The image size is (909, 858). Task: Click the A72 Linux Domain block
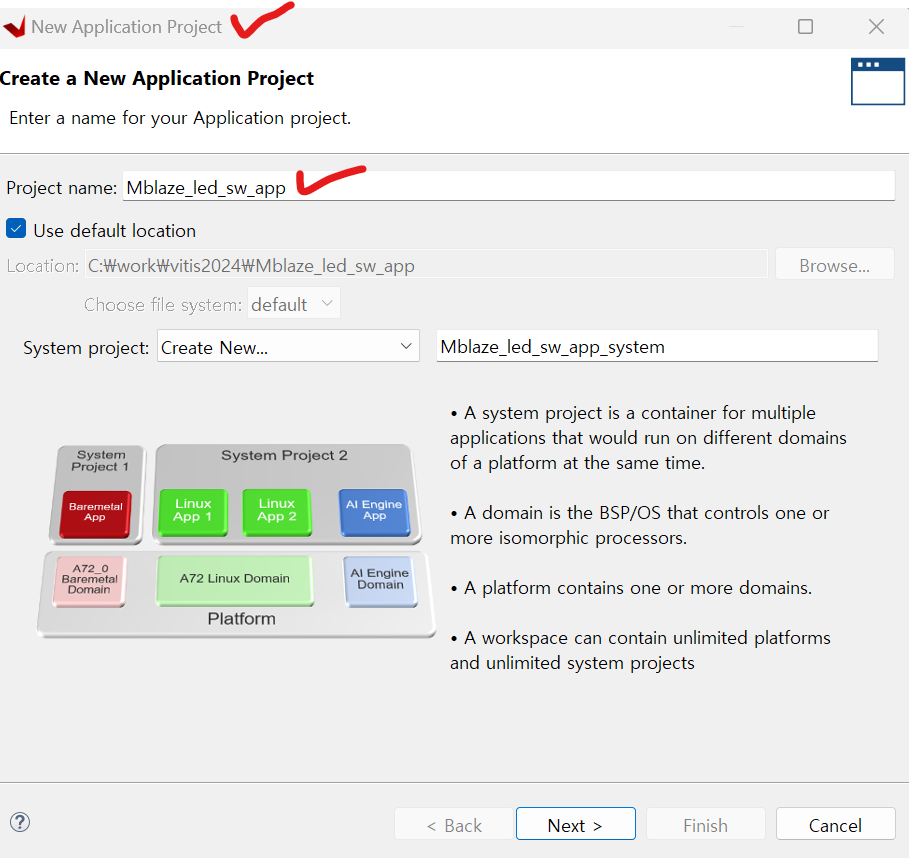click(235, 580)
